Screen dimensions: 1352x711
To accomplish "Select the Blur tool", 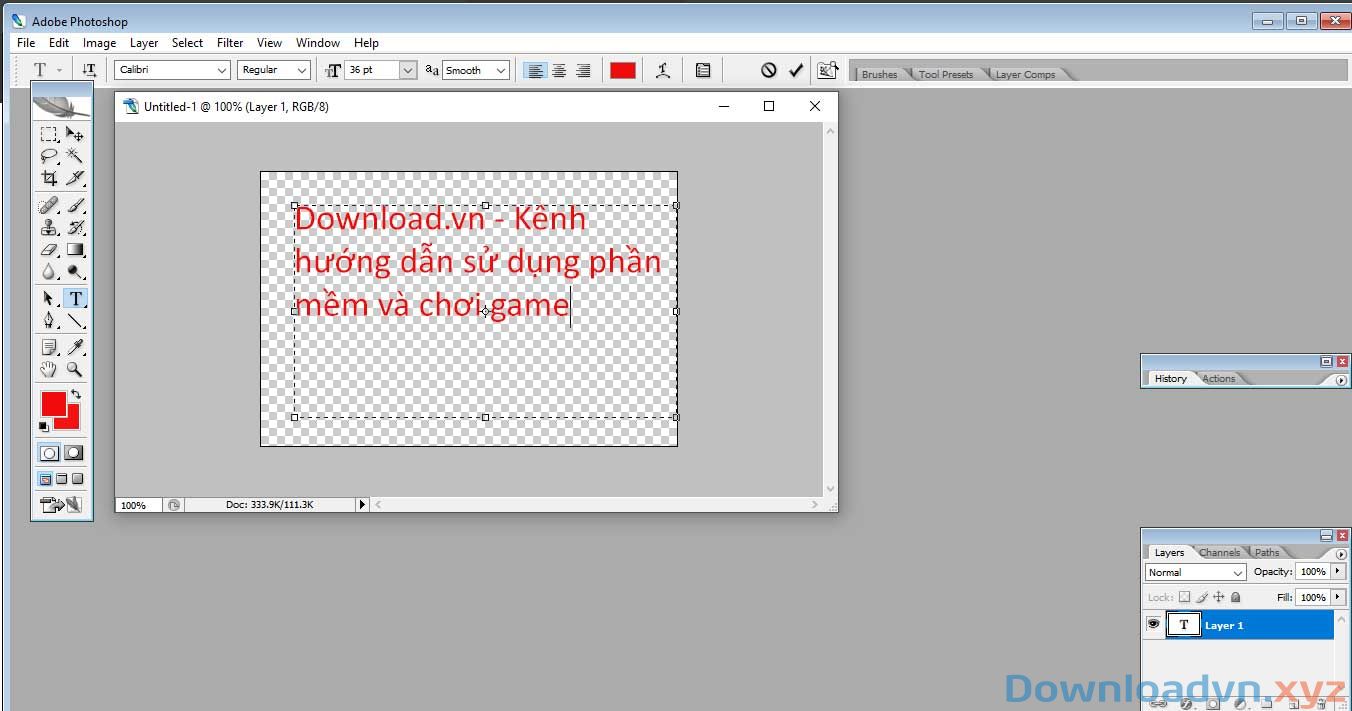I will [48, 272].
